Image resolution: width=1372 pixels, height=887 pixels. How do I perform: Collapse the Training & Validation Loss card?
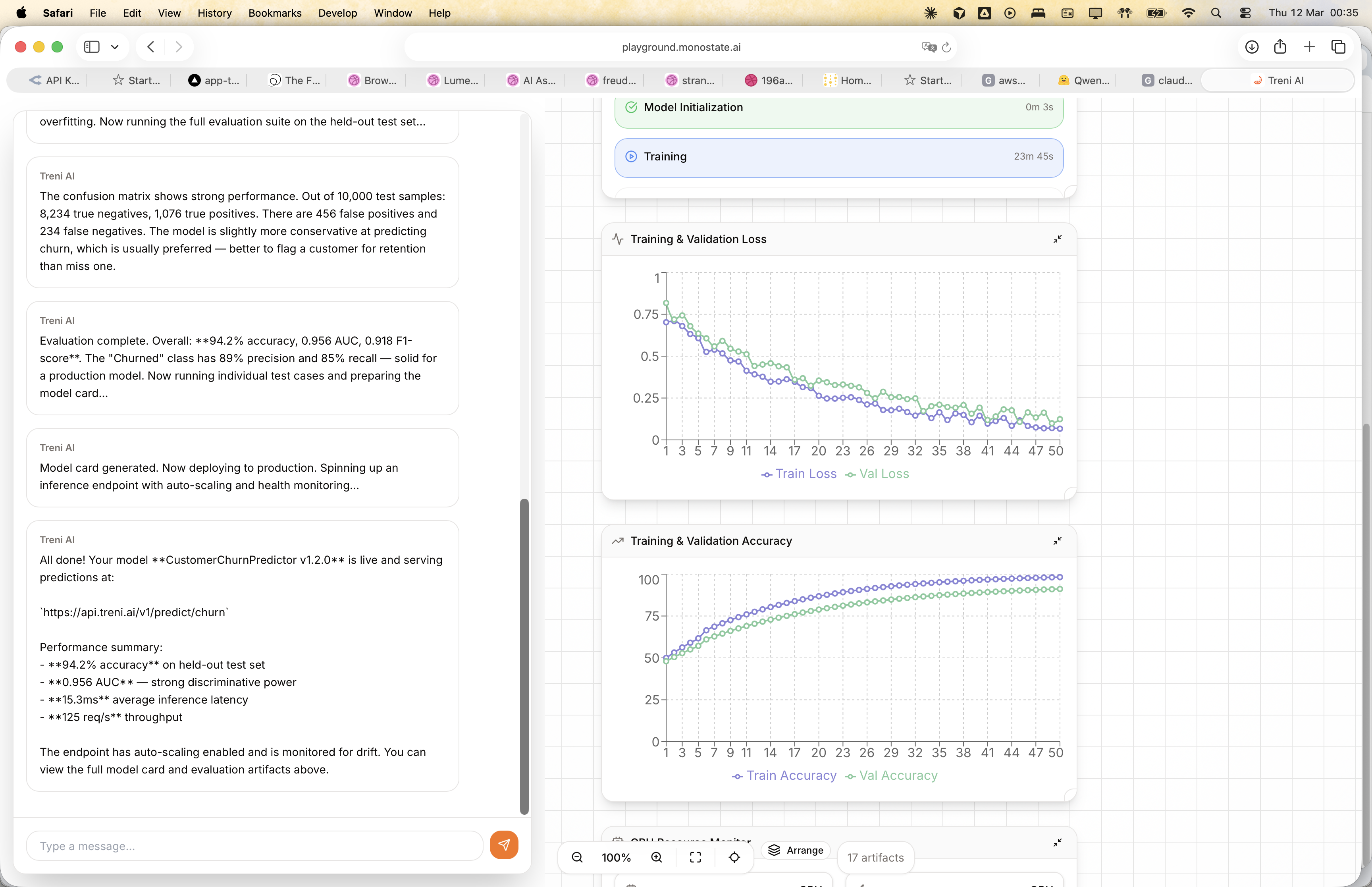[1057, 239]
